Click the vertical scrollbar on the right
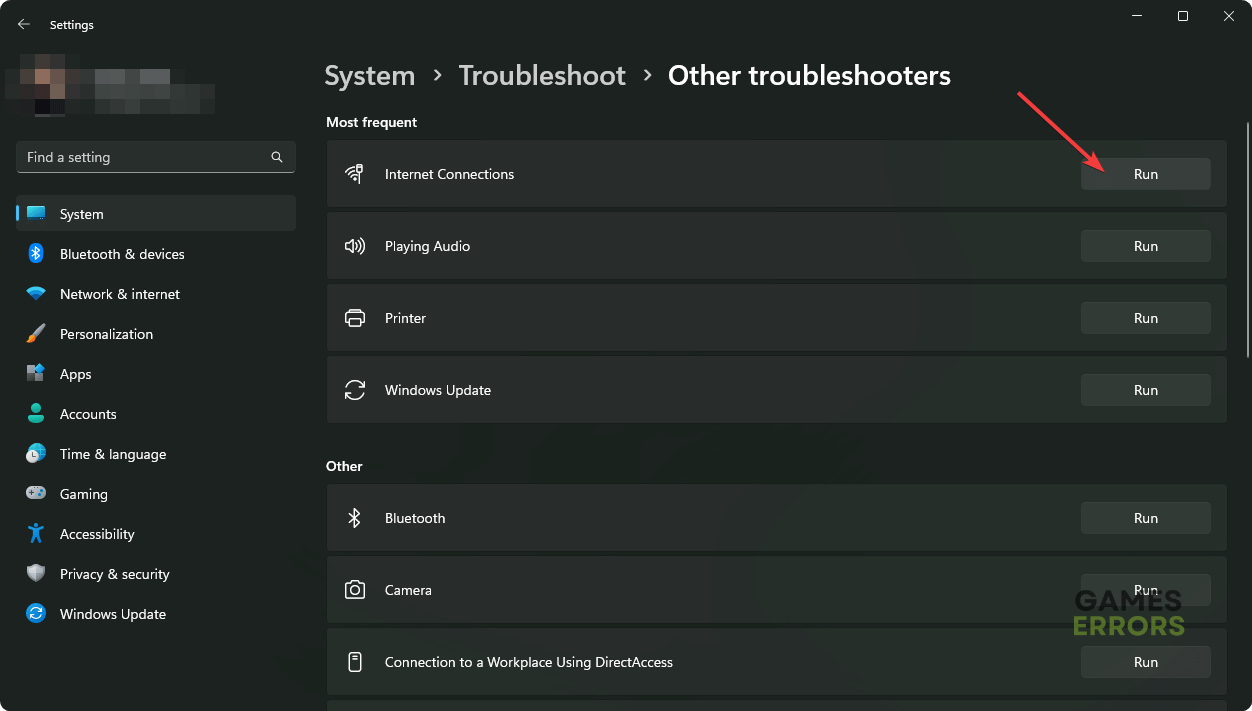 click(1247, 240)
